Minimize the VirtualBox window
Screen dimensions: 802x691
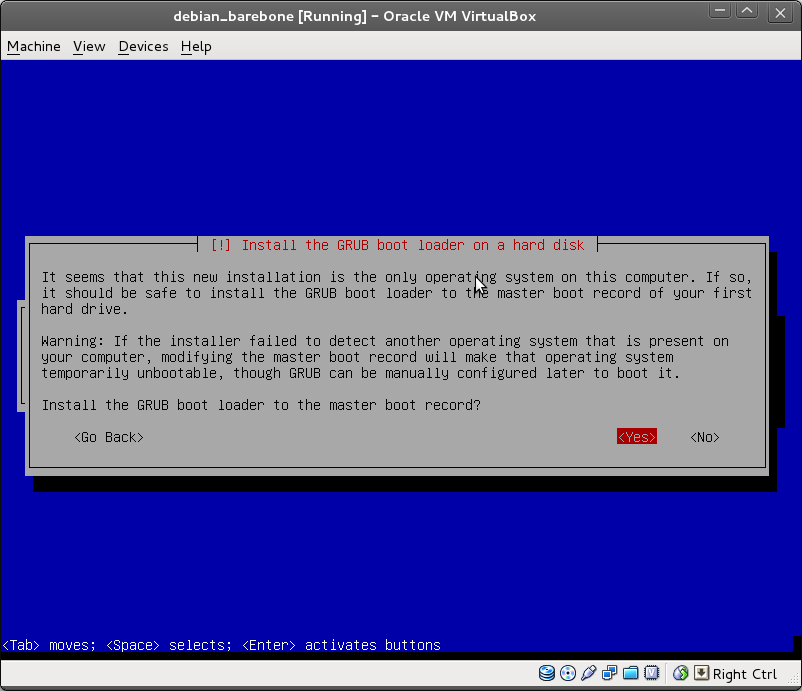click(x=720, y=11)
